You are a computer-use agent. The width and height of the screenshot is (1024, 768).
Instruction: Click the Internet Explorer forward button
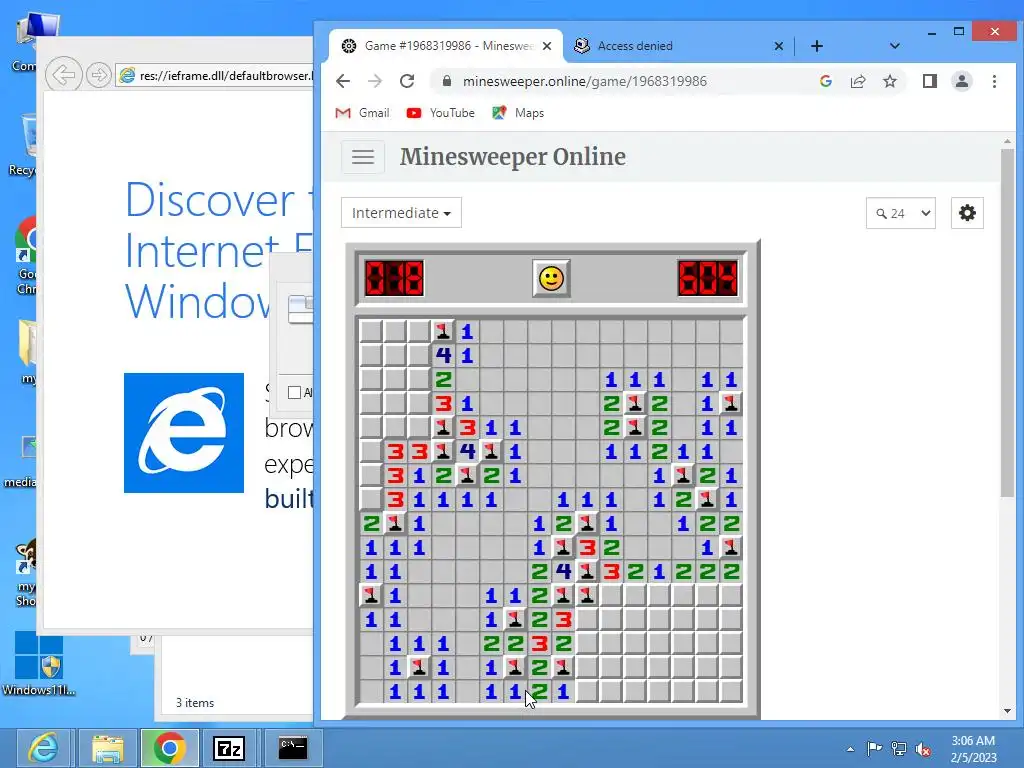click(x=98, y=75)
